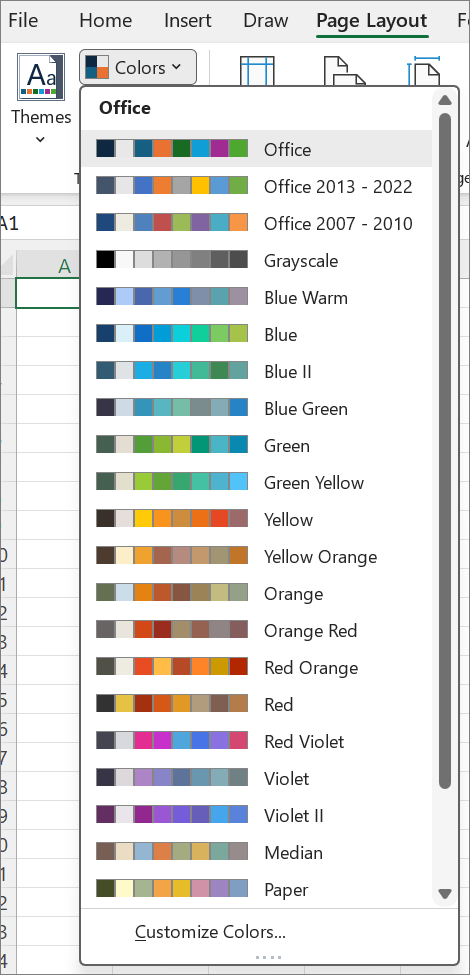The image size is (470, 975).
Task: Choose the Yellow Orange color scheme
Action: point(257,556)
